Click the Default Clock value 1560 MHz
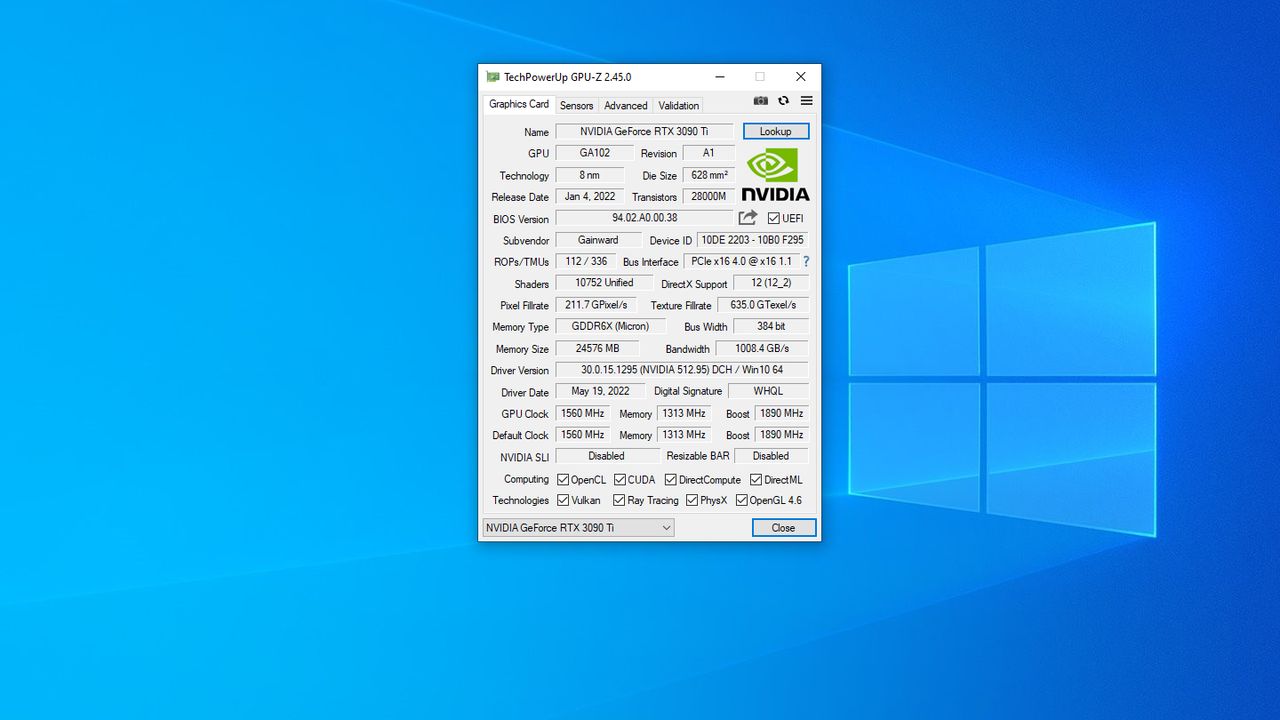 click(x=582, y=435)
